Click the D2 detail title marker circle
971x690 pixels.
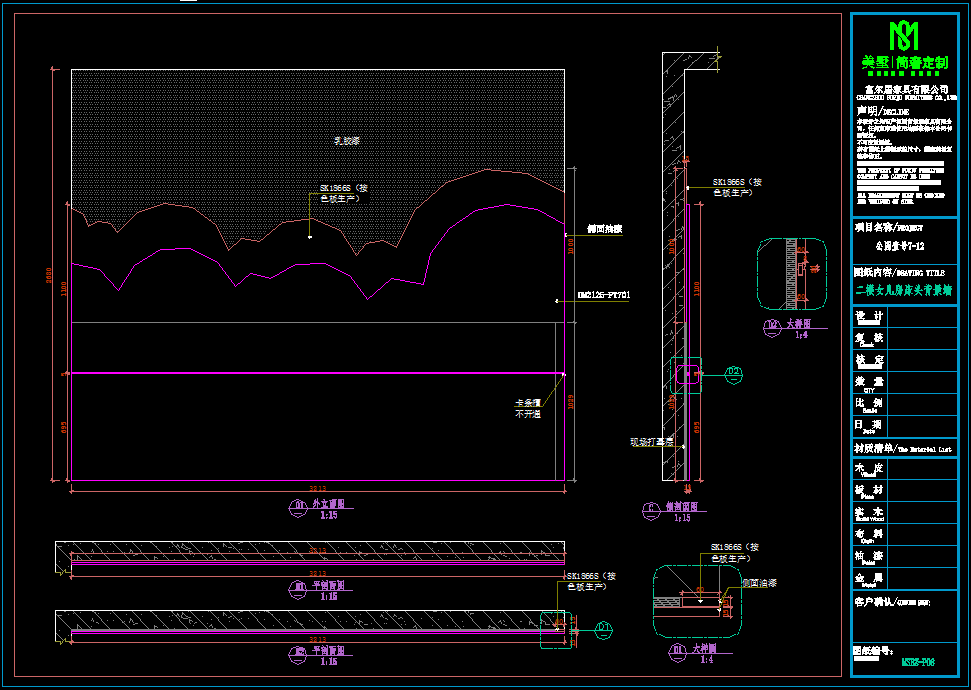771,326
